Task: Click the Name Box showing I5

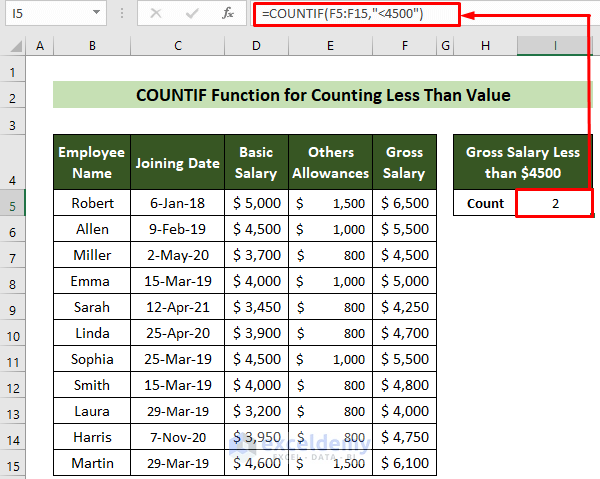Action: 50,15
